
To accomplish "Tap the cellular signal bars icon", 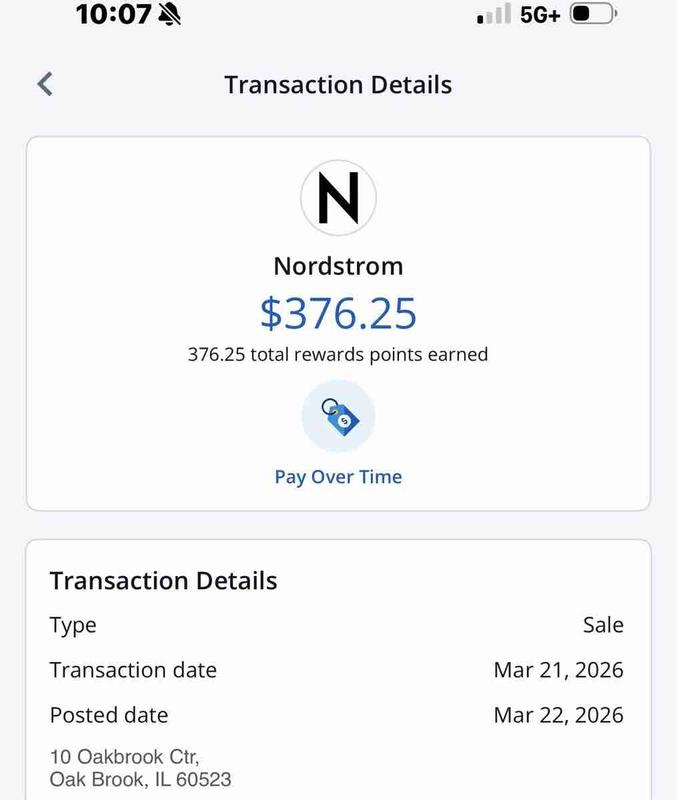I will pos(494,15).
